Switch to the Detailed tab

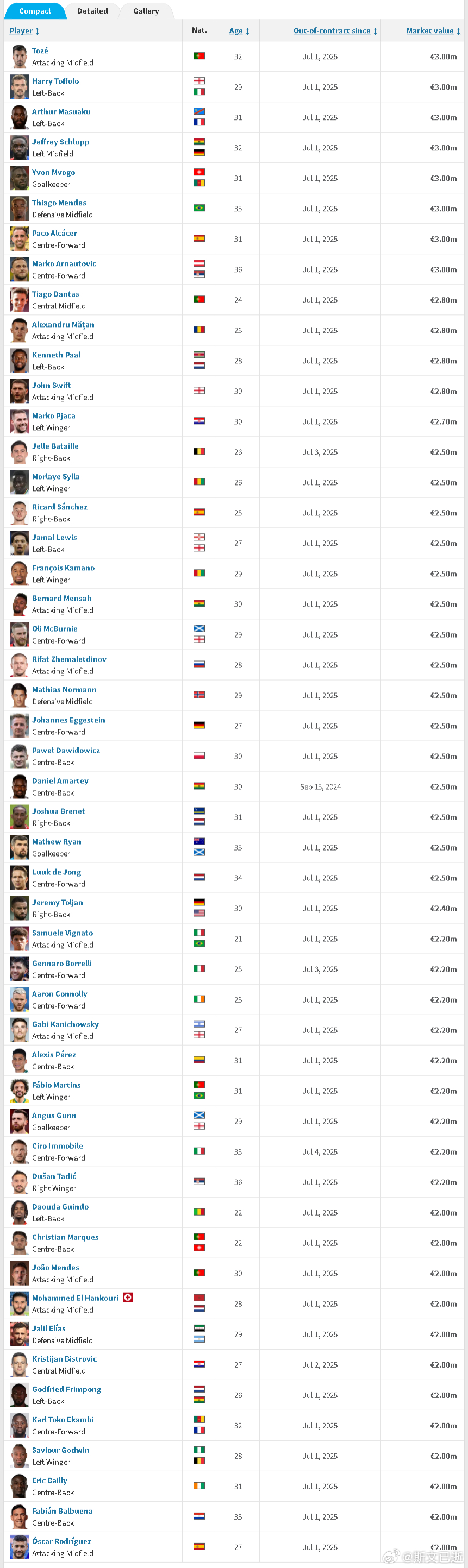click(92, 11)
